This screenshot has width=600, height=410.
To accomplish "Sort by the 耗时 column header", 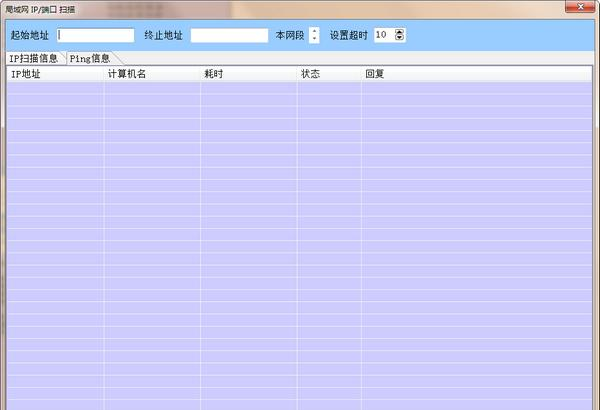I will (249, 74).
